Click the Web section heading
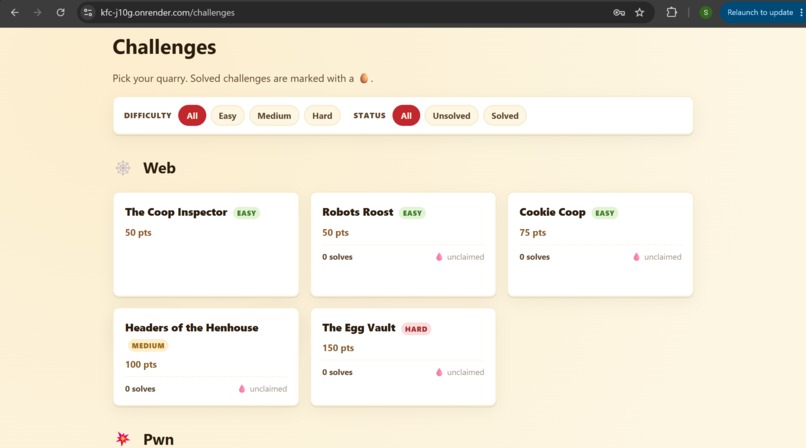Image resolution: width=806 pixels, height=448 pixels. 159,168
